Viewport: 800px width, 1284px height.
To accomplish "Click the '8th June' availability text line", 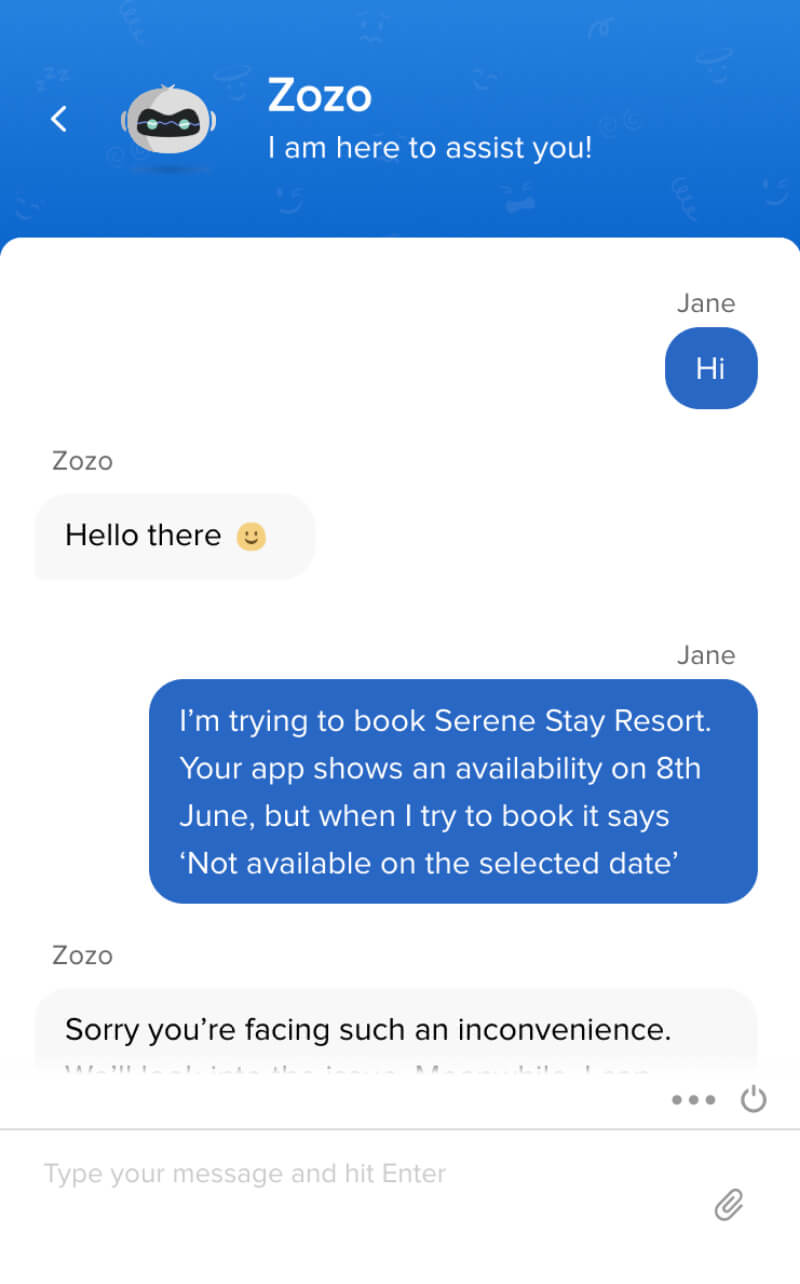I will click(x=440, y=769).
